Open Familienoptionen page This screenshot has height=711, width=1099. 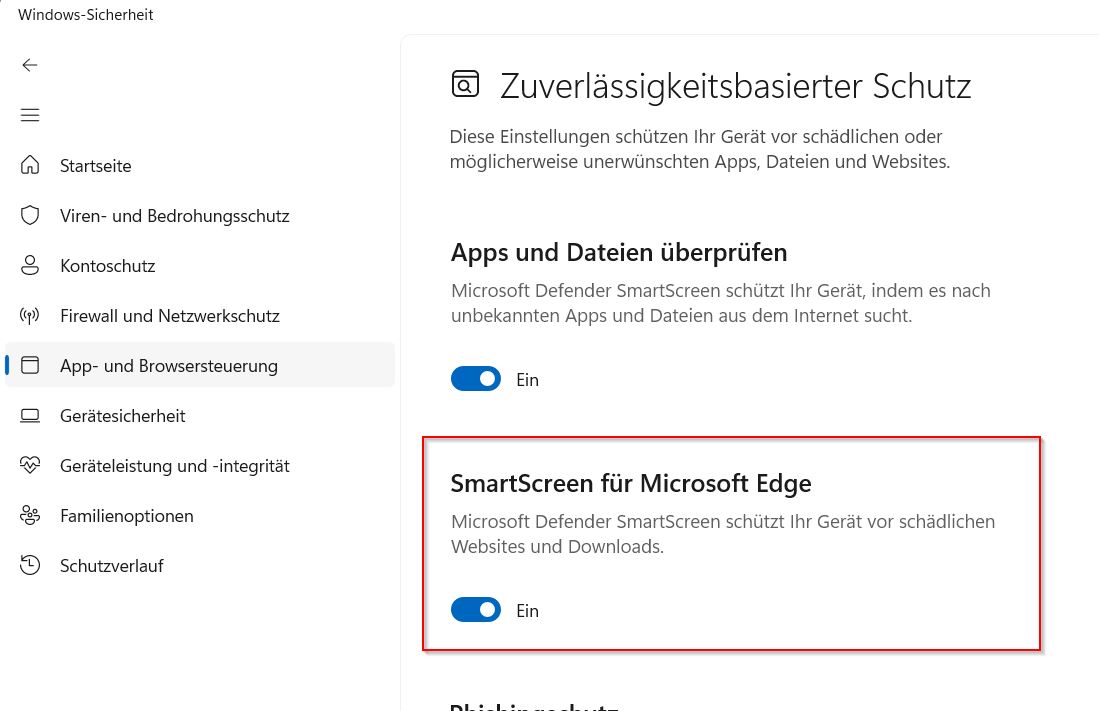(x=126, y=516)
